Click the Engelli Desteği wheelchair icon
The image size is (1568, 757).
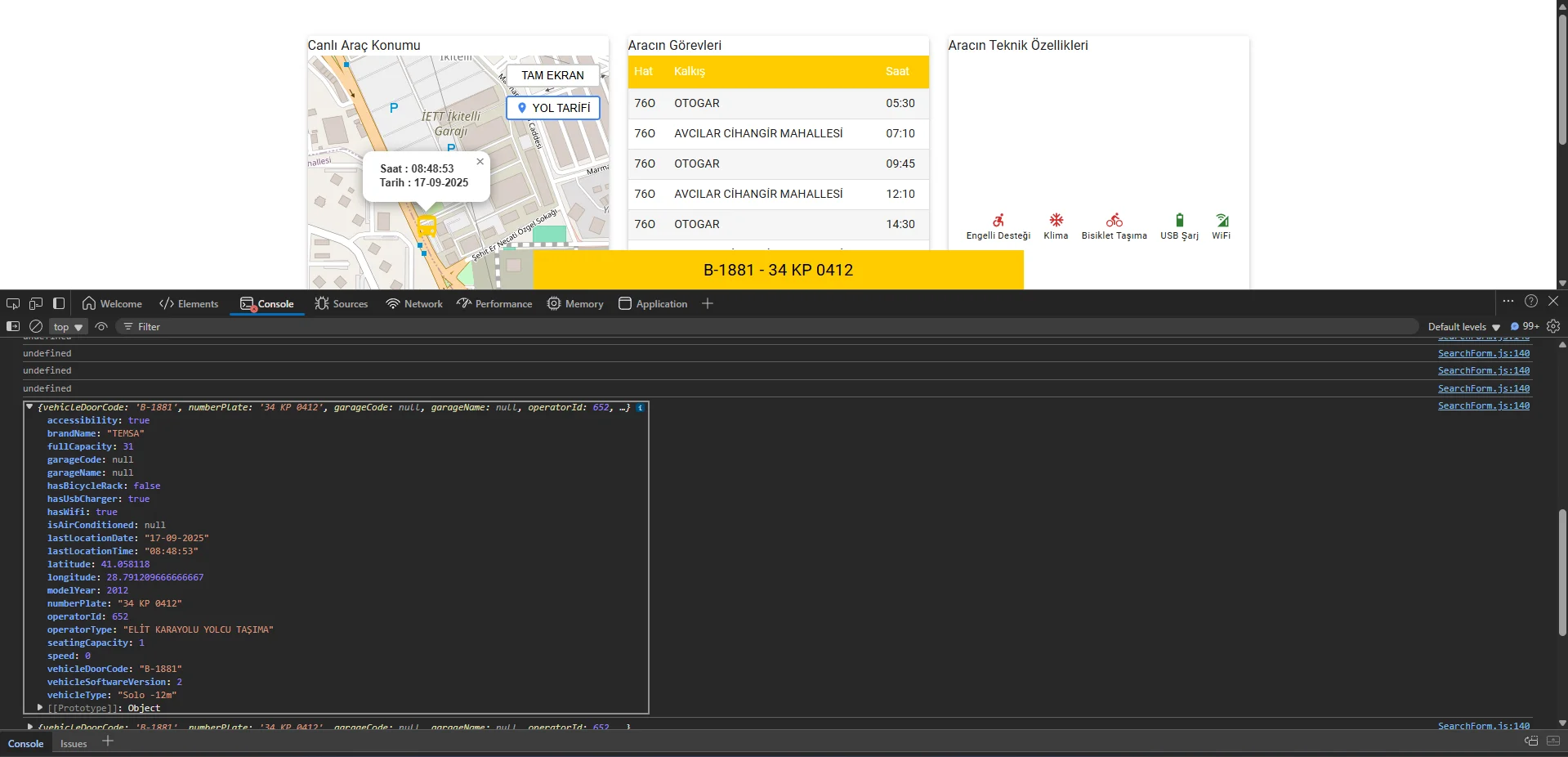998,221
